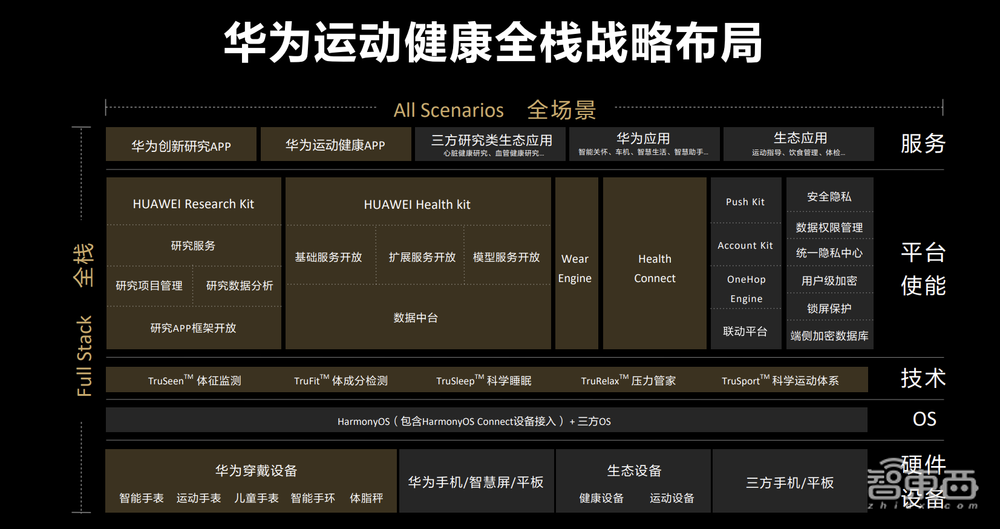Select the 端侧加密数据库 item
This screenshot has height=529, width=1000.
(829, 335)
